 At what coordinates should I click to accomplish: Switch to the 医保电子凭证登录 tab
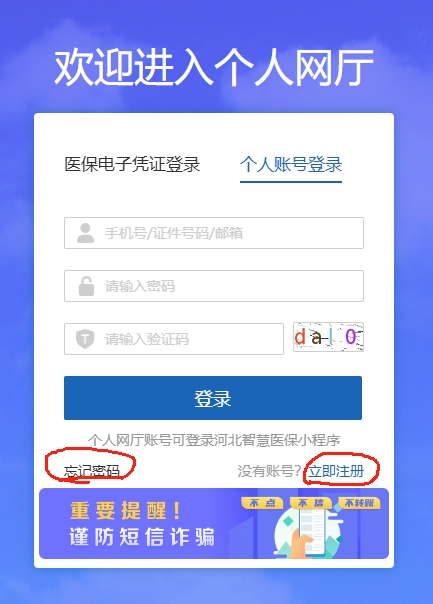pos(132,164)
